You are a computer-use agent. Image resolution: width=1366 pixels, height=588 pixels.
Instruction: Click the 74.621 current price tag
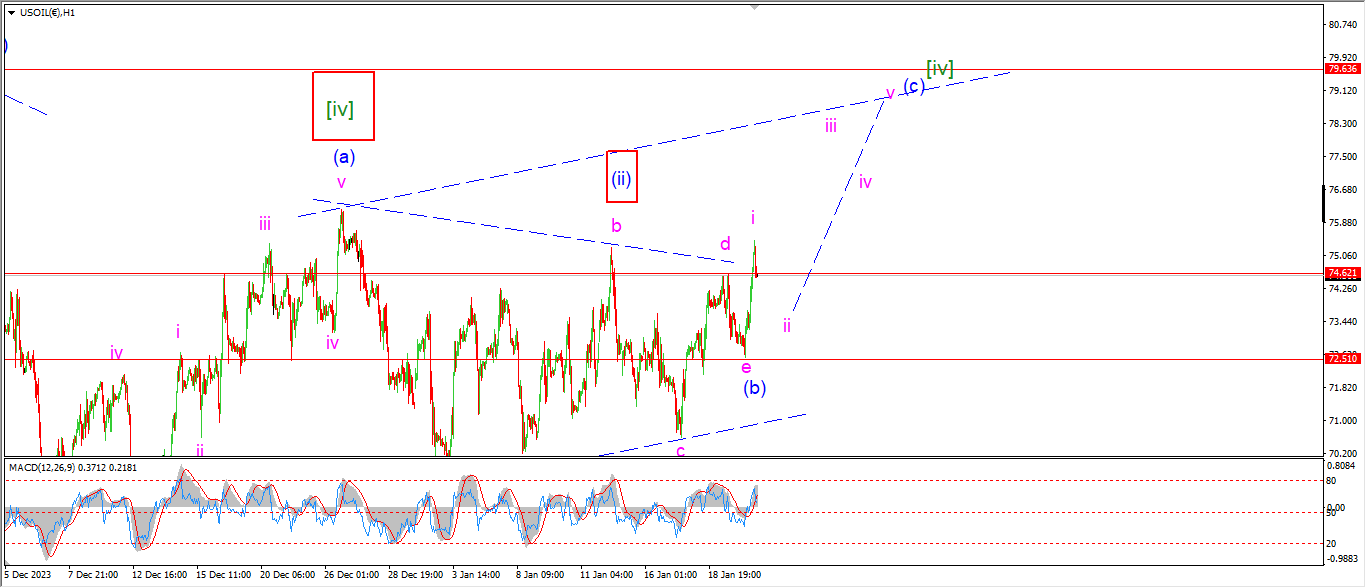click(x=1341, y=273)
